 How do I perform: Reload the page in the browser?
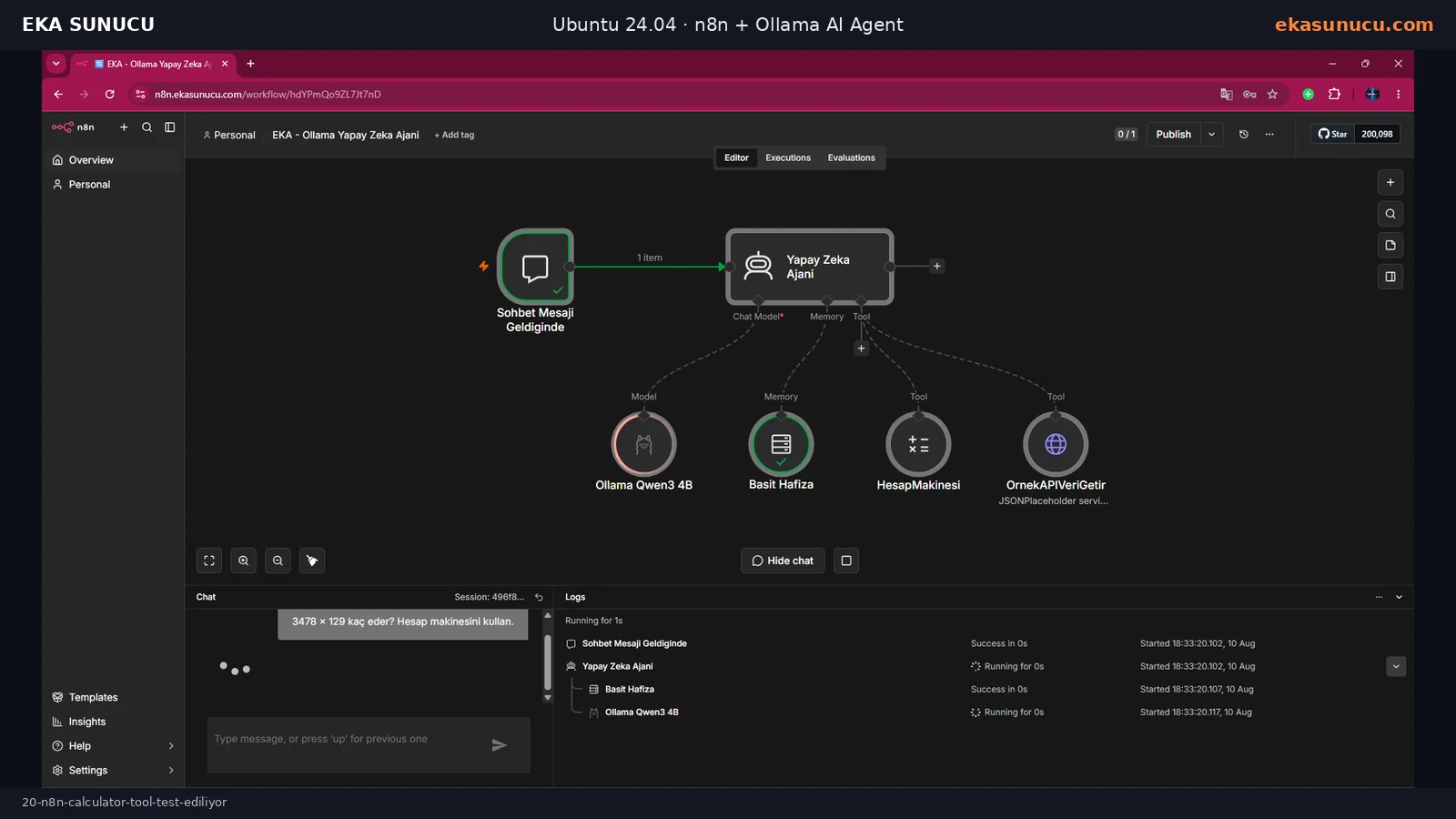[x=110, y=95]
